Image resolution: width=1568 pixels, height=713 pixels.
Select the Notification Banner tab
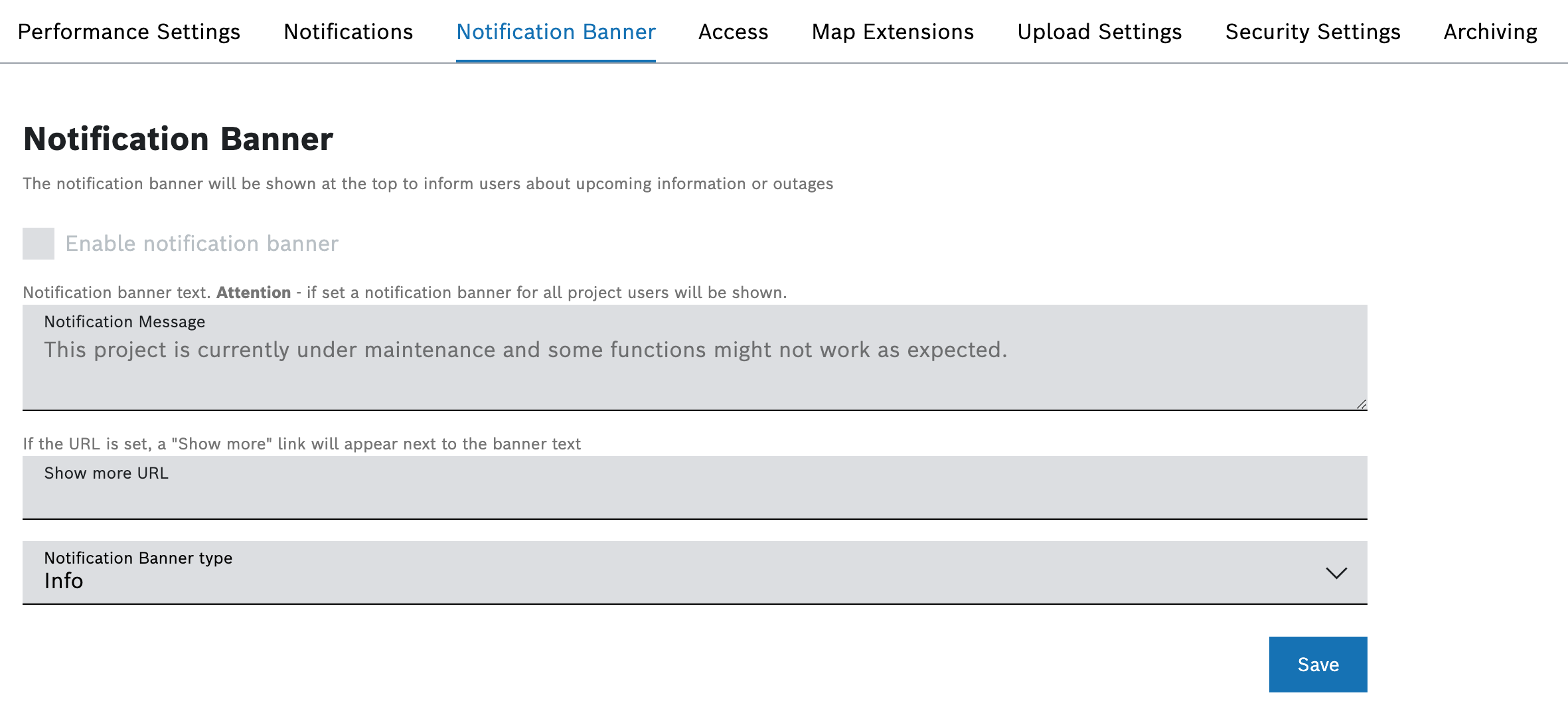556,32
